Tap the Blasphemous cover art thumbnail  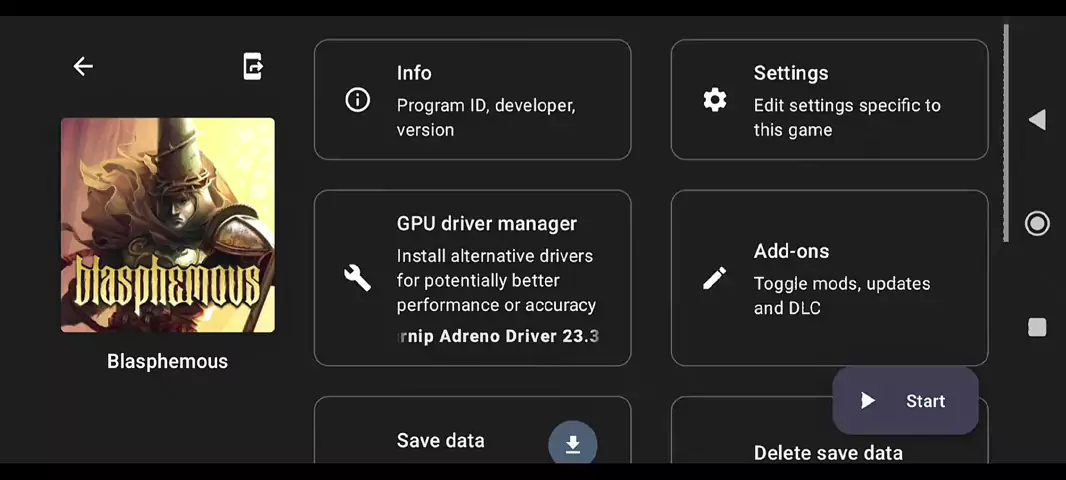[168, 225]
